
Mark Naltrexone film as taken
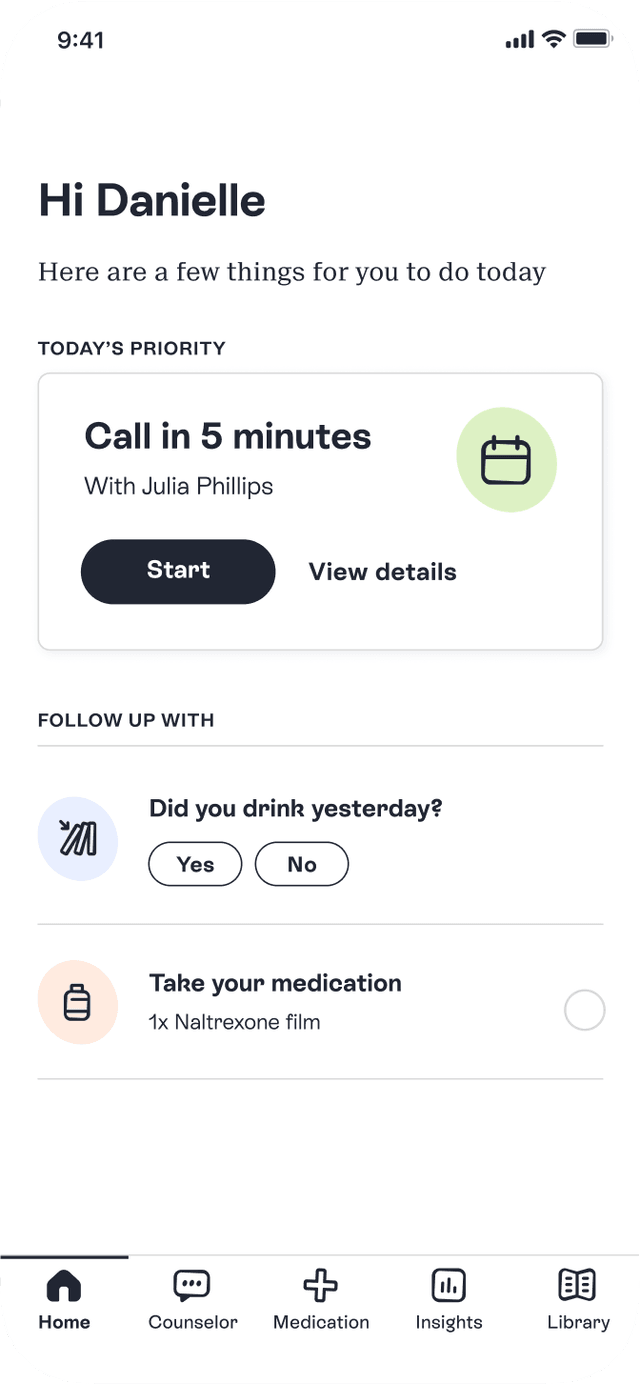pyautogui.click(x=585, y=1010)
